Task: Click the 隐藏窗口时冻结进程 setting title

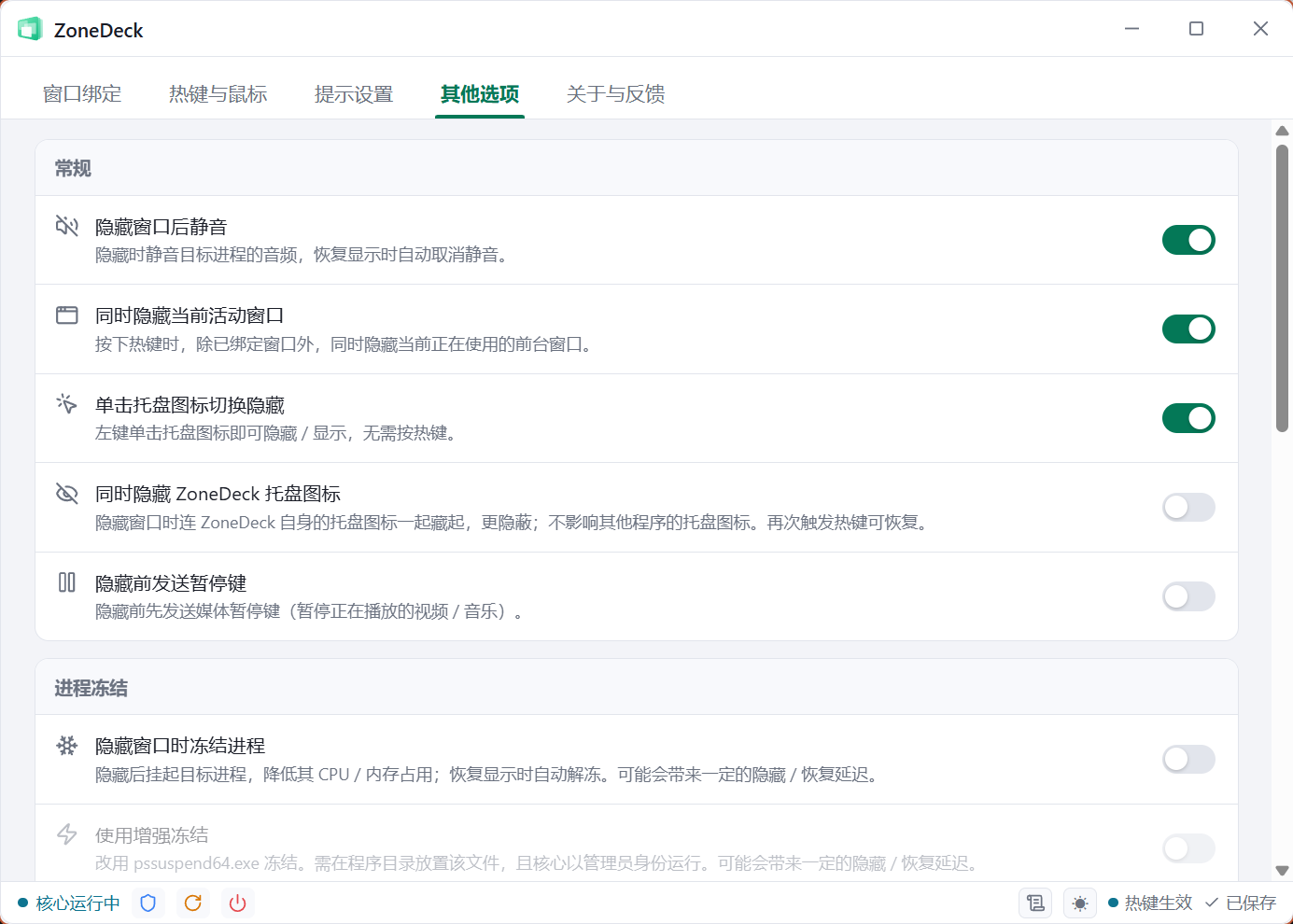Action: point(180,746)
